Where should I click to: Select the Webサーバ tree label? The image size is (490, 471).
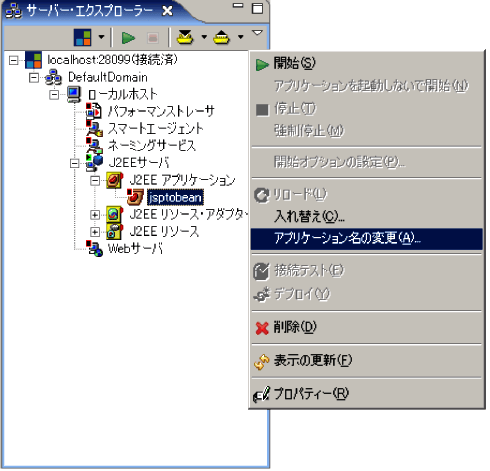click(135, 249)
